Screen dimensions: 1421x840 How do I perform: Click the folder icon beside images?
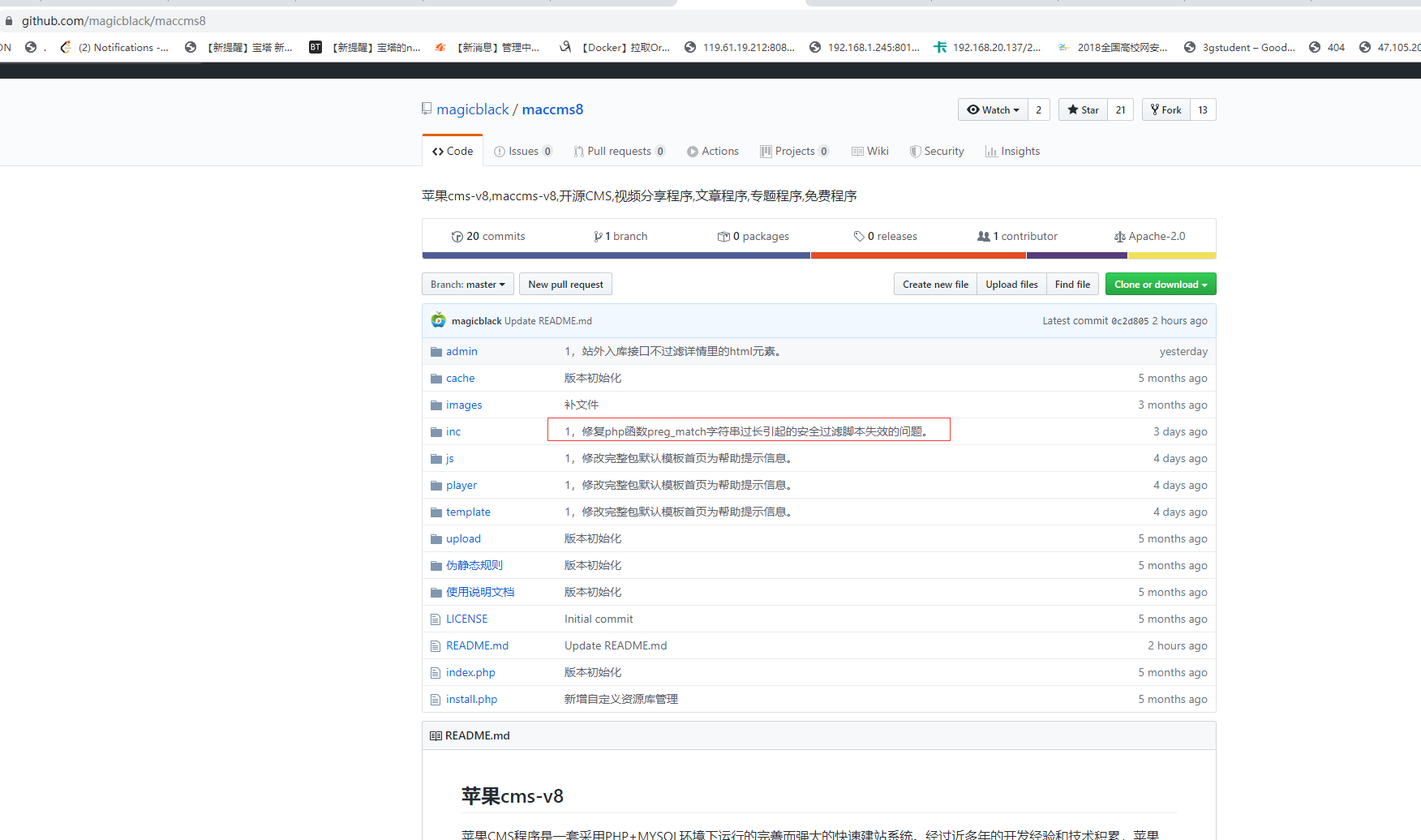click(436, 405)
